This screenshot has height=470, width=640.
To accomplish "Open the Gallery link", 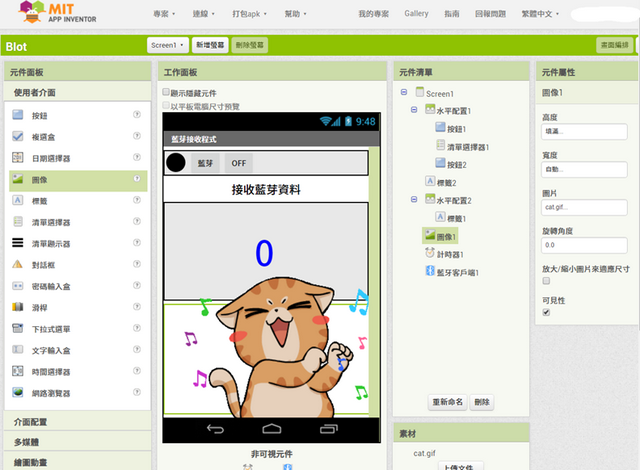I will click(416, 13).
